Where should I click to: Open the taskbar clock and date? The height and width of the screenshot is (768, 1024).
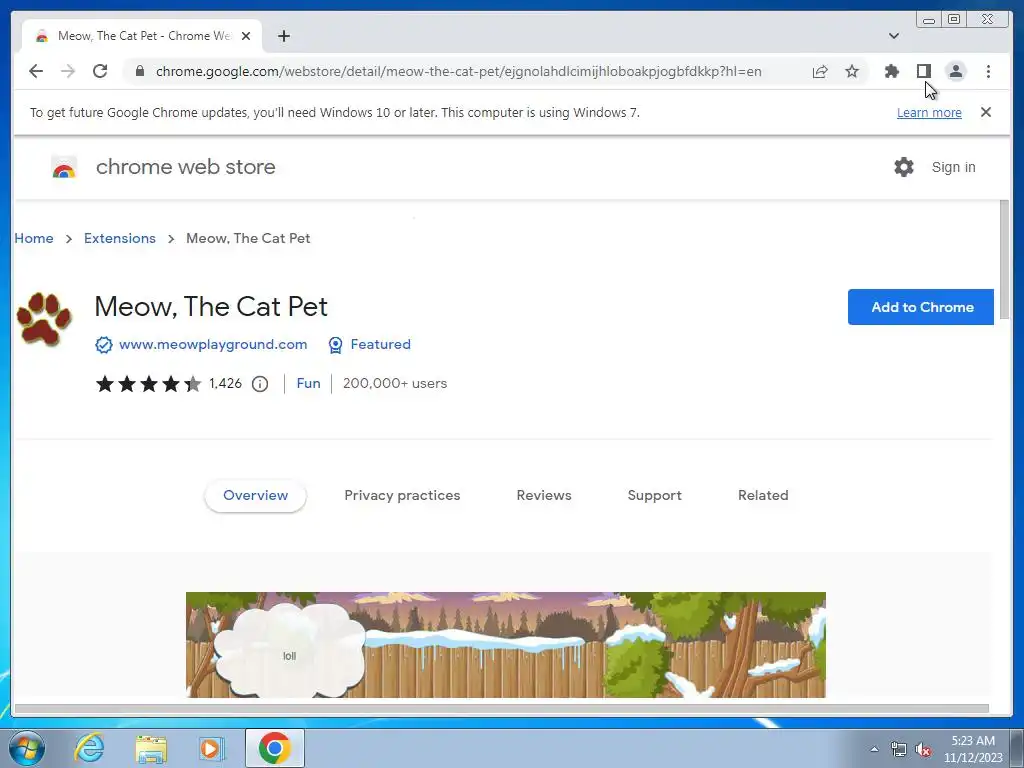(x=973, y=749)
